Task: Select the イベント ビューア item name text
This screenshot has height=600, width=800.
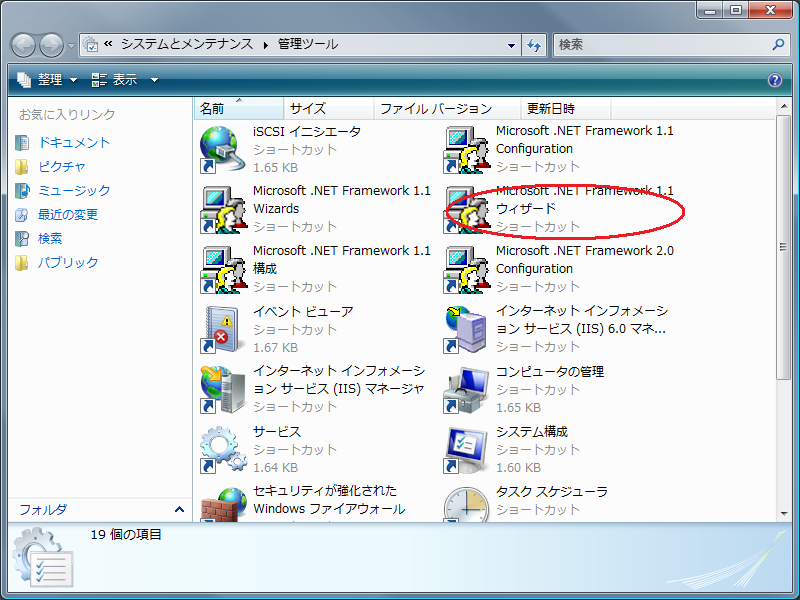Action: point(303,312)
